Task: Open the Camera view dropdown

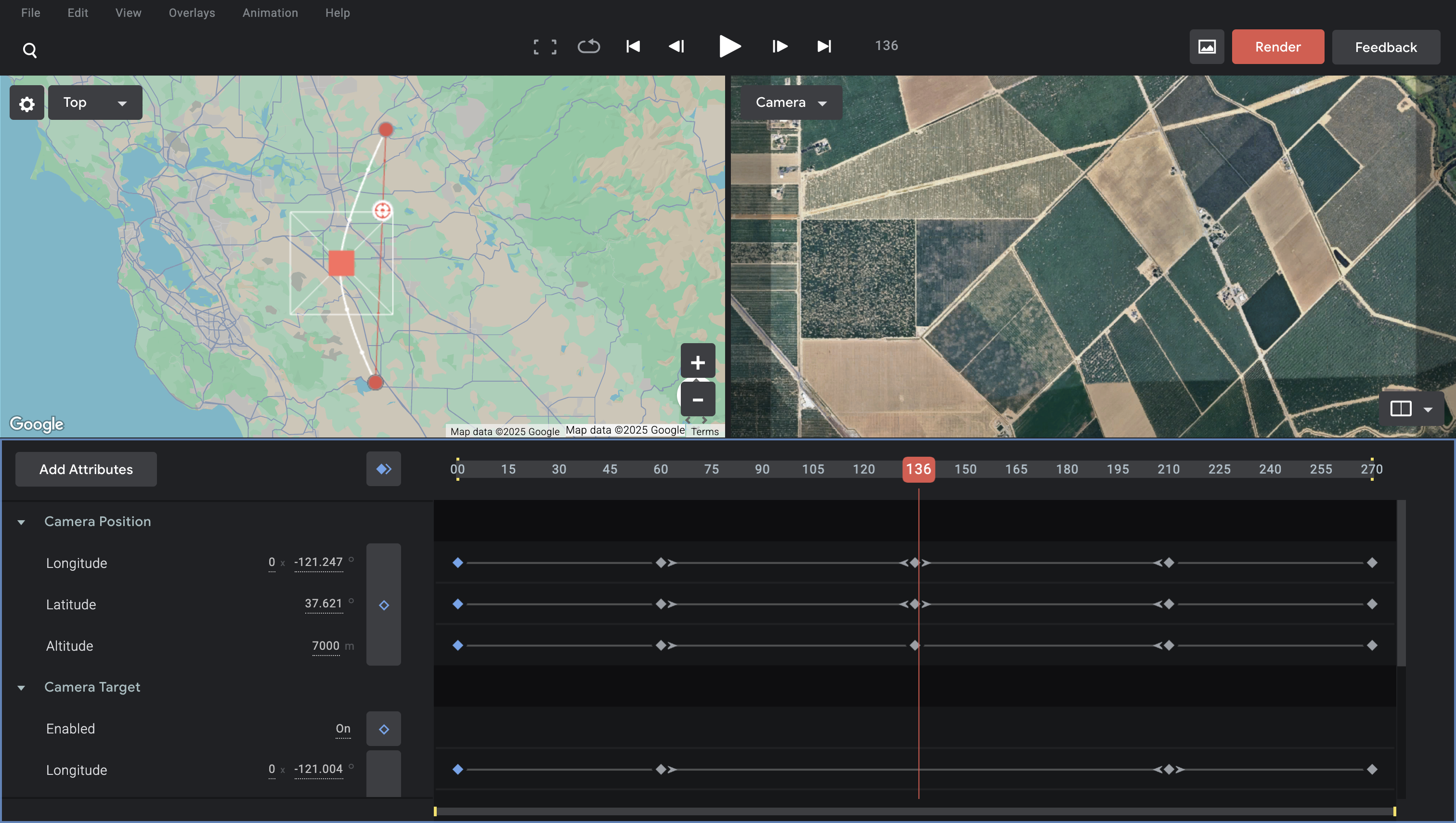Action: pyautogui.click(x=791, y=103)
